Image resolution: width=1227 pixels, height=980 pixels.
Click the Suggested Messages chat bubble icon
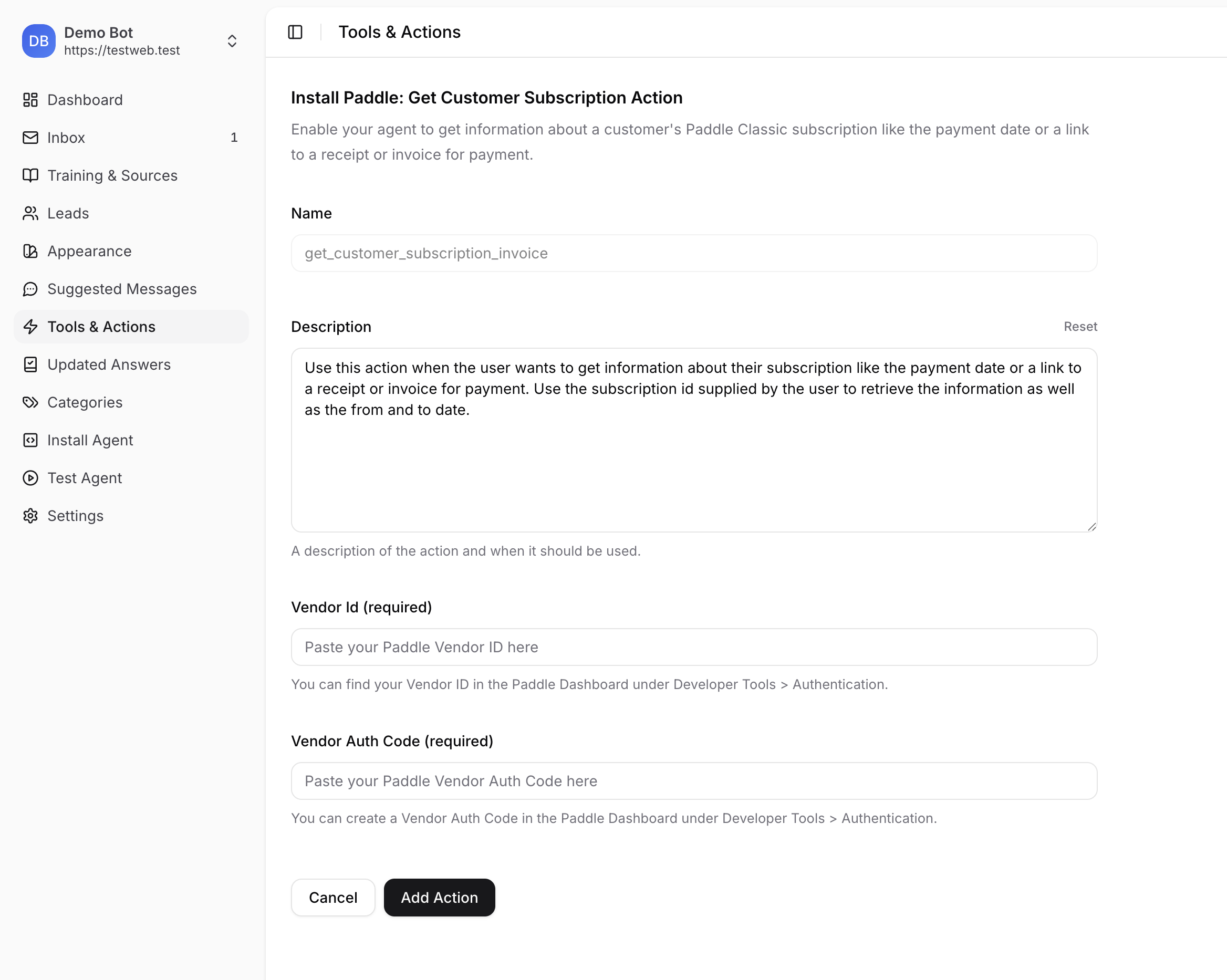(x=30, y=289)
